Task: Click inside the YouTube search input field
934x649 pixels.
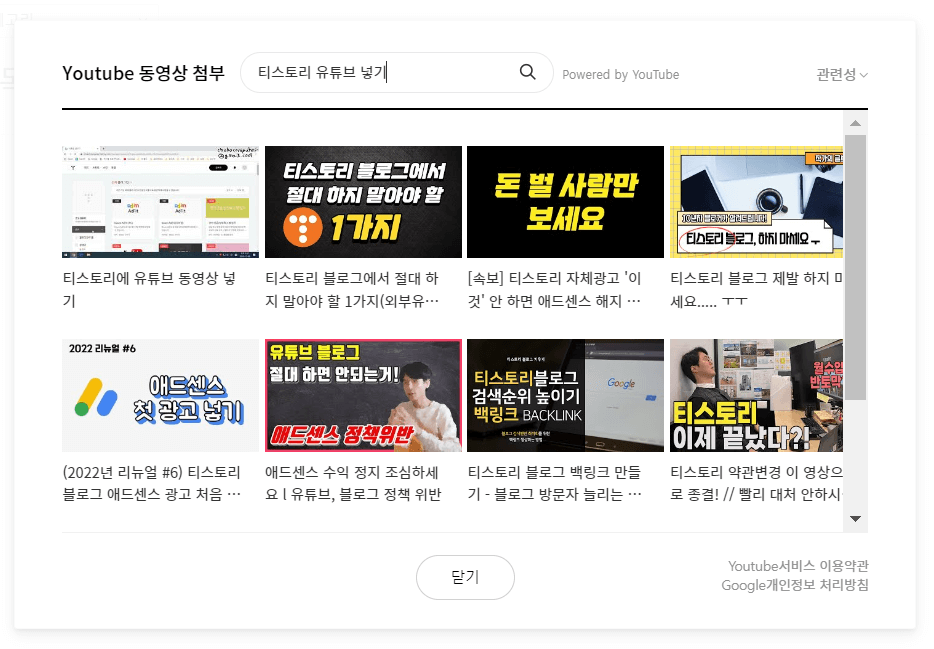Action: click(x=380, y=72)
